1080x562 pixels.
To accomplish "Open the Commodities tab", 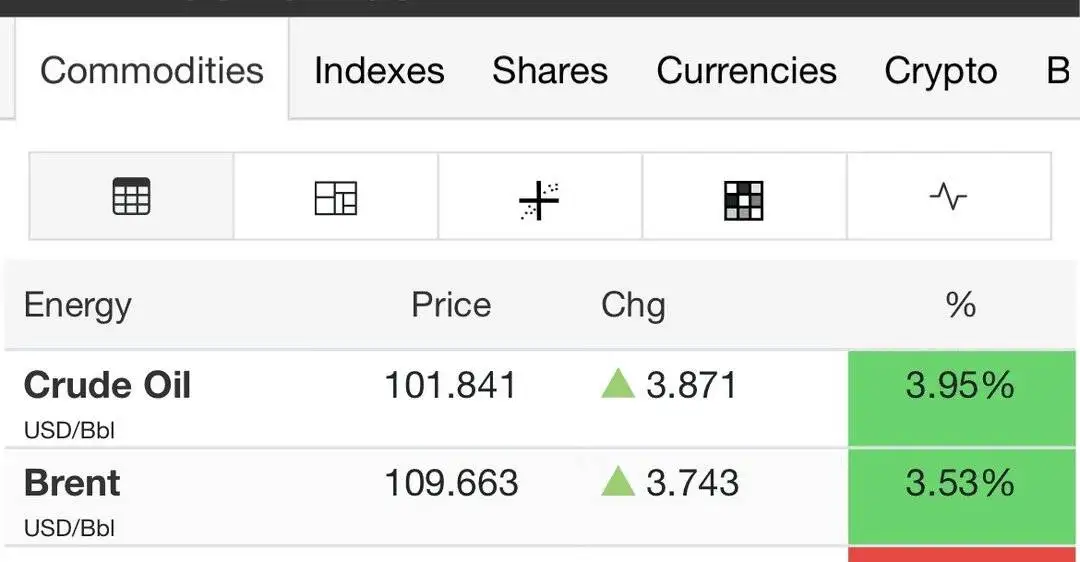I will click(152, 70).
